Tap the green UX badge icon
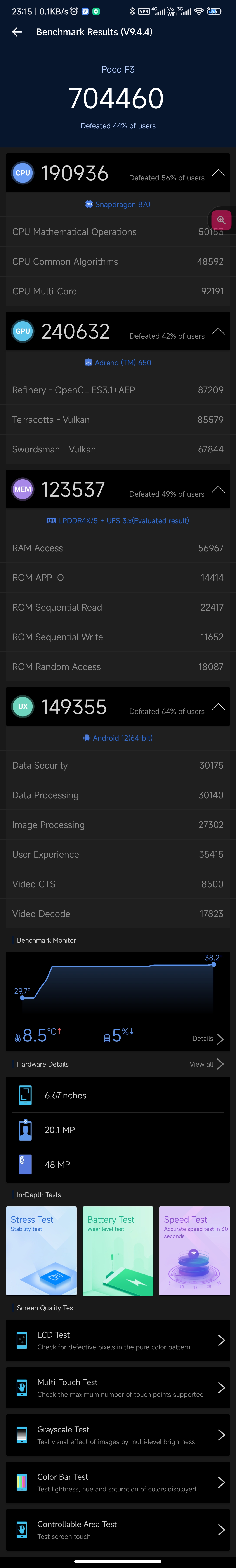 (23, 707)
